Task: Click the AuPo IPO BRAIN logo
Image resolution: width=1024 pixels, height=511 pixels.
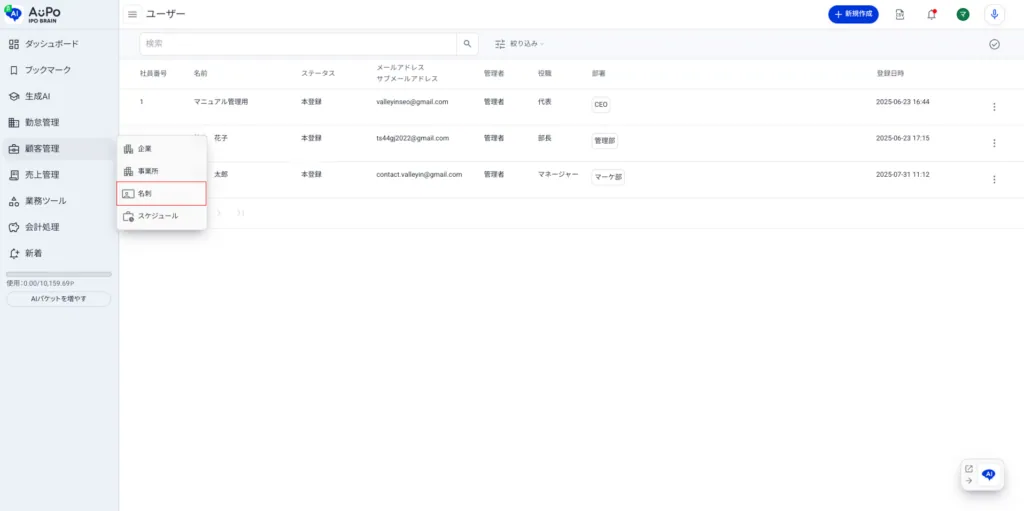Action: [x=33, y=14]
